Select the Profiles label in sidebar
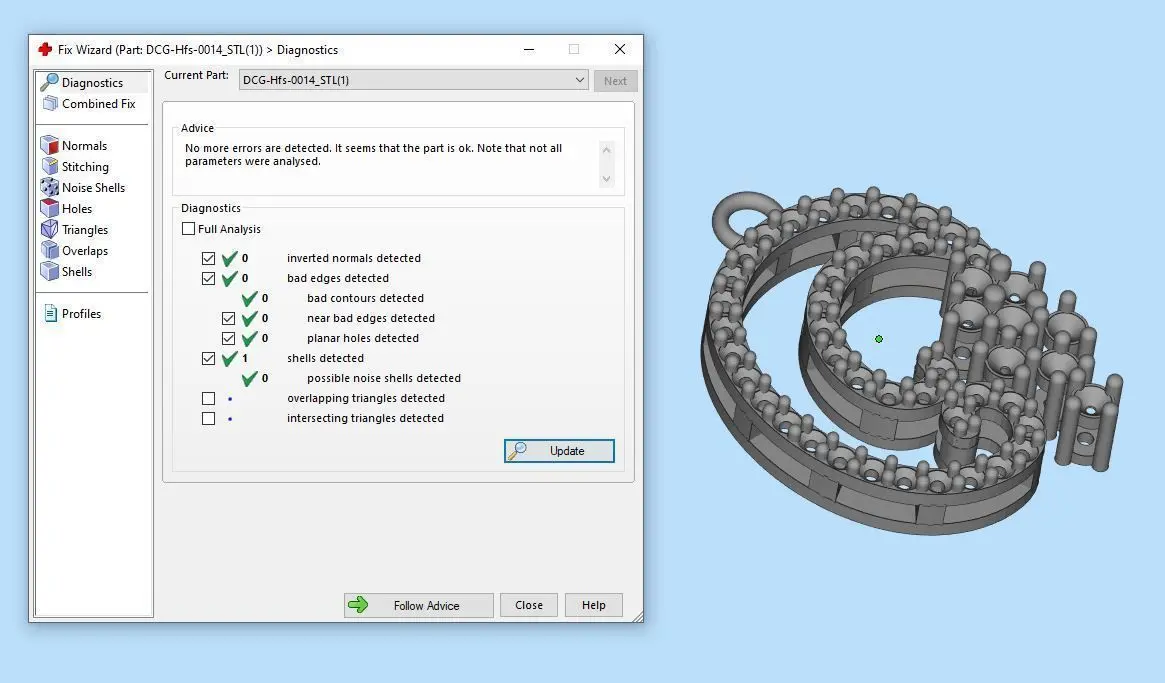The width and height of the screenshot is (1165, 683). tap(82, 314)
